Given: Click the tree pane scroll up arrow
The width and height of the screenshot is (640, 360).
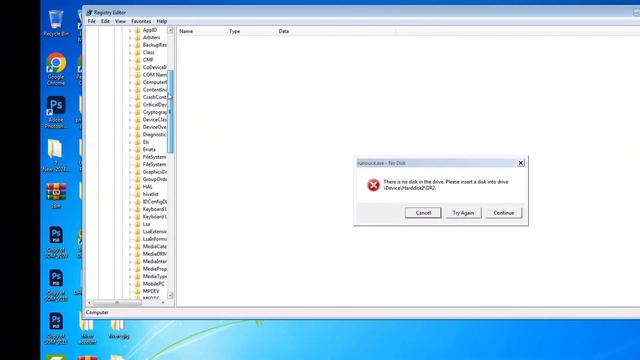Looking at the screenshot, I should coord(170,30).
